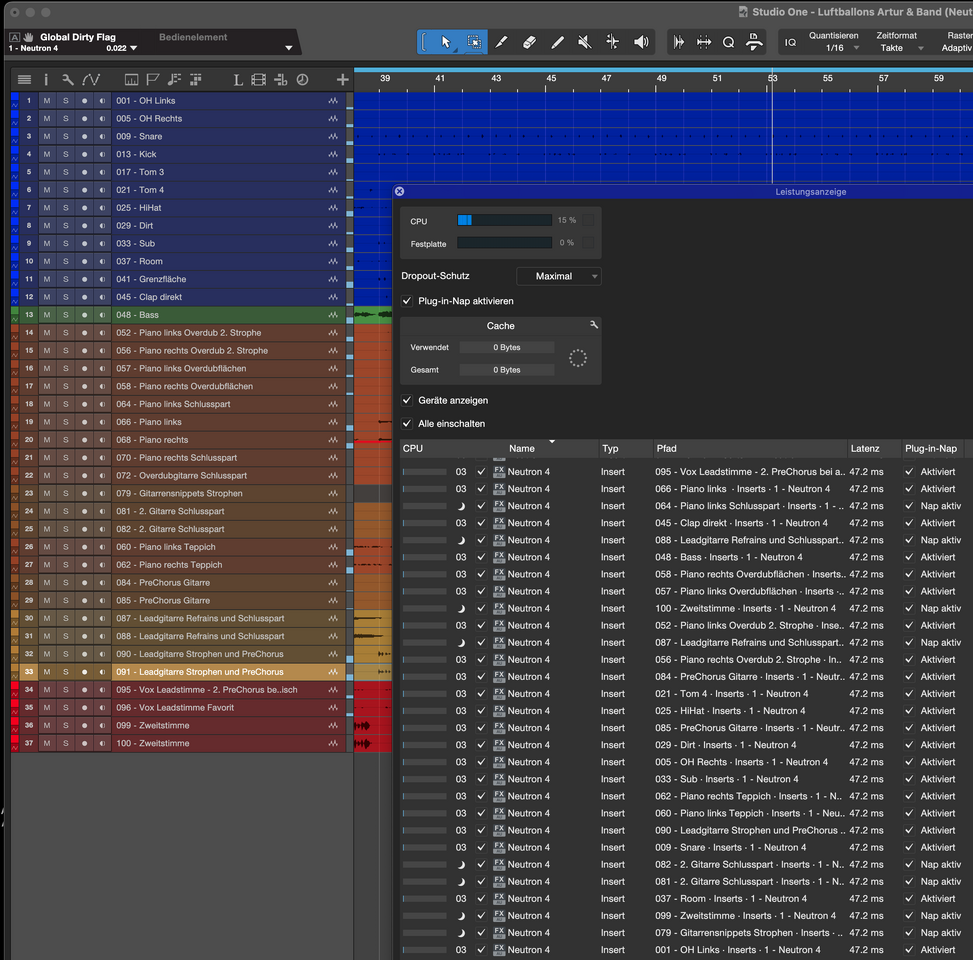Uncheck enable box for 066 - Piano links Neutron 4
The image size is (973, 960).
[x=481, y=489]
